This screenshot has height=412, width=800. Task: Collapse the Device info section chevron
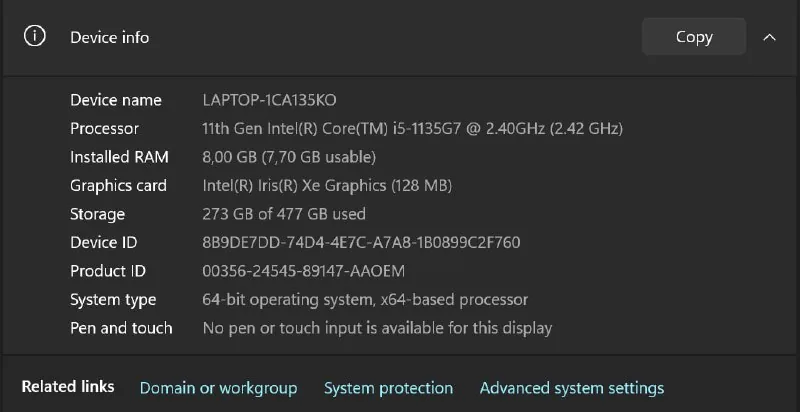click(x=769, y=37)
